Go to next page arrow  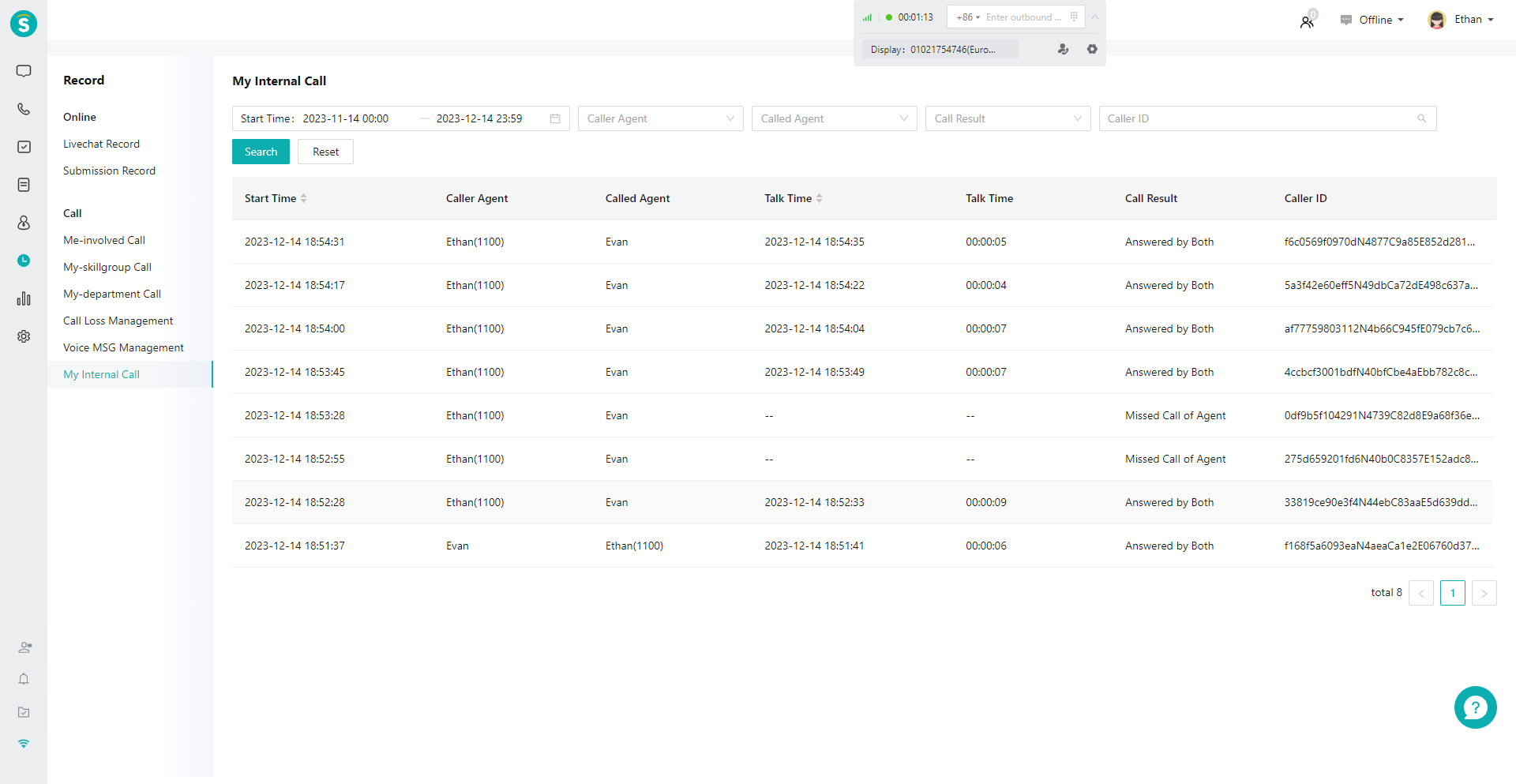(x=1484, y=593)
